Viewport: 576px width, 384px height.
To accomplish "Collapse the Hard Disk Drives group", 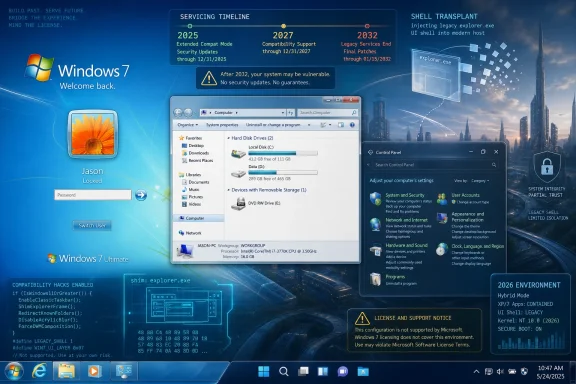I will 228,138.
